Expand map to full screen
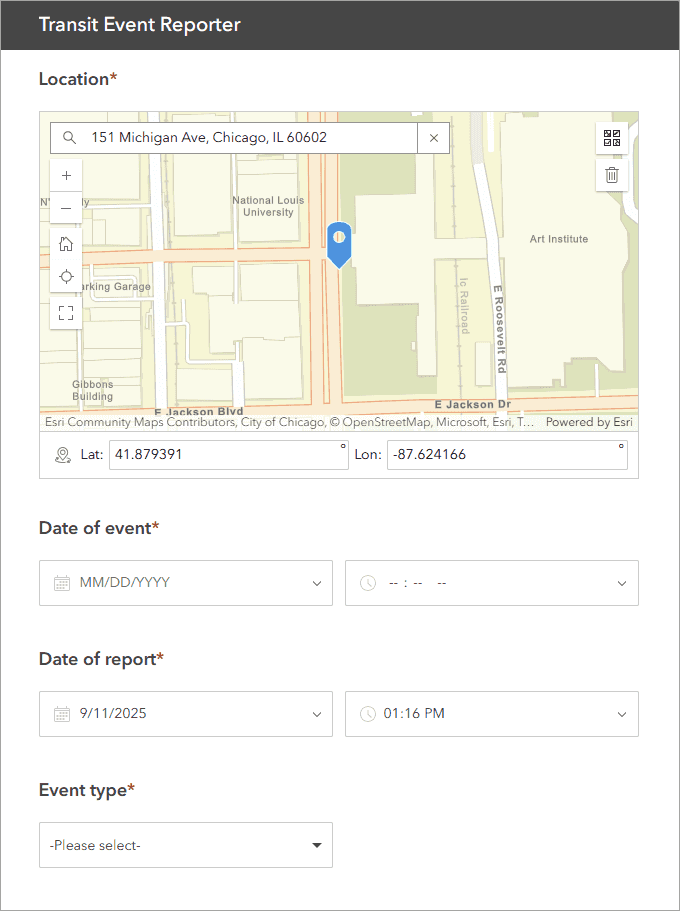The image size is (680, 911). (66, 313)
